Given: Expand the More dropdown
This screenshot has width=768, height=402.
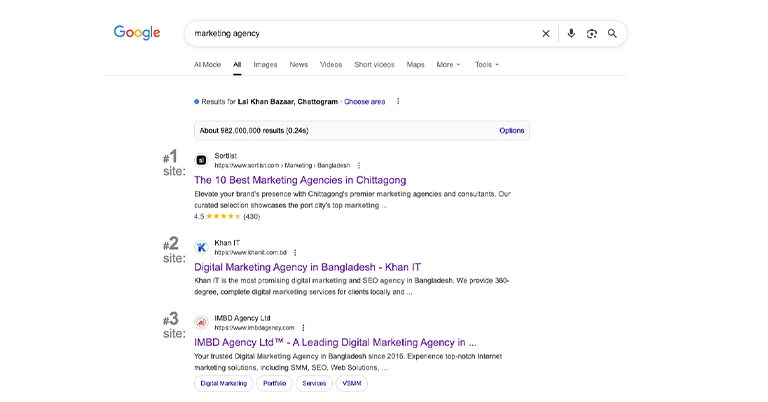Looking at the screenshot, I should click(x=448, y=65).
